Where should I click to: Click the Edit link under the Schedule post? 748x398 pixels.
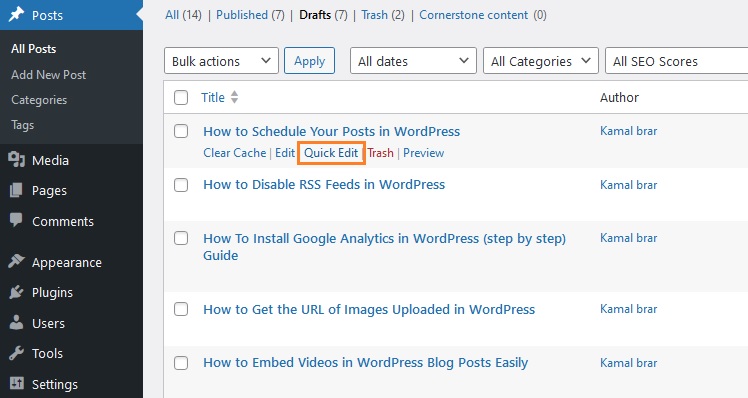pyautogui.click(x=285, y=153)
